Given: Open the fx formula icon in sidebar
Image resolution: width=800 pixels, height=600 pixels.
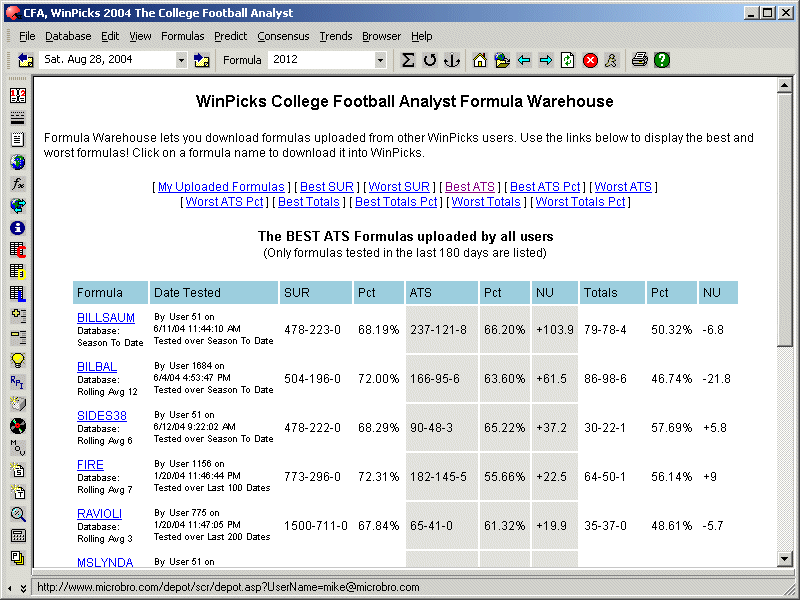Looking at the screenshot, I should (x=18, y=184).
